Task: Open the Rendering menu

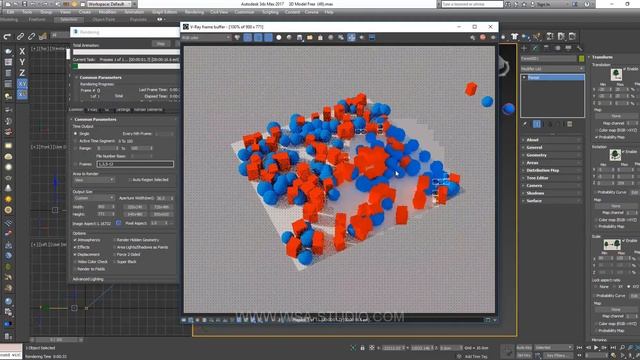Action: click(194, 12)
